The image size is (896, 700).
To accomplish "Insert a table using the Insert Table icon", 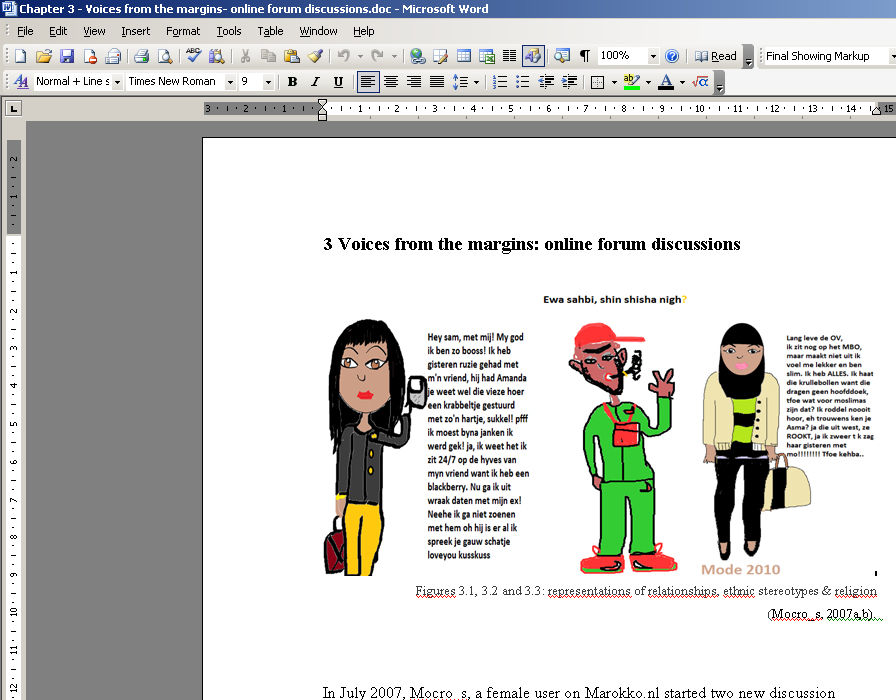I will (x=463, y=56).
